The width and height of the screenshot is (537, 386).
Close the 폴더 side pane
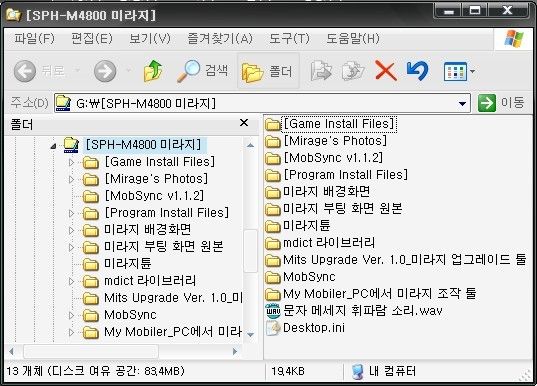244,123
